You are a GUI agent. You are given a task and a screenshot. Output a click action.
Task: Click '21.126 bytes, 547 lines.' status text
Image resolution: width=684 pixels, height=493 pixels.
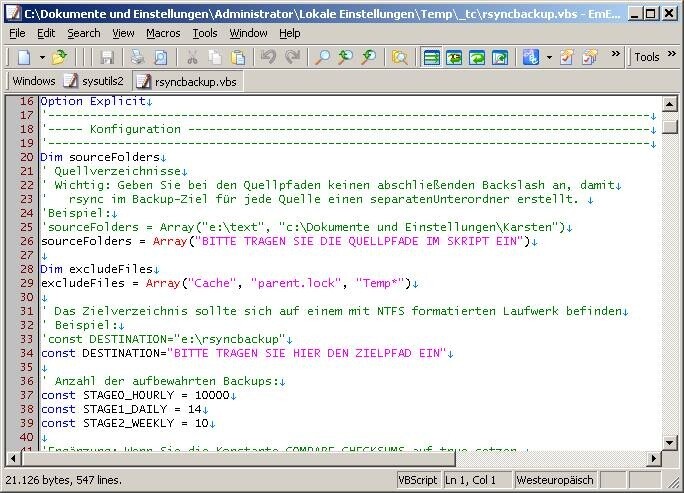[x=64, y=480]
